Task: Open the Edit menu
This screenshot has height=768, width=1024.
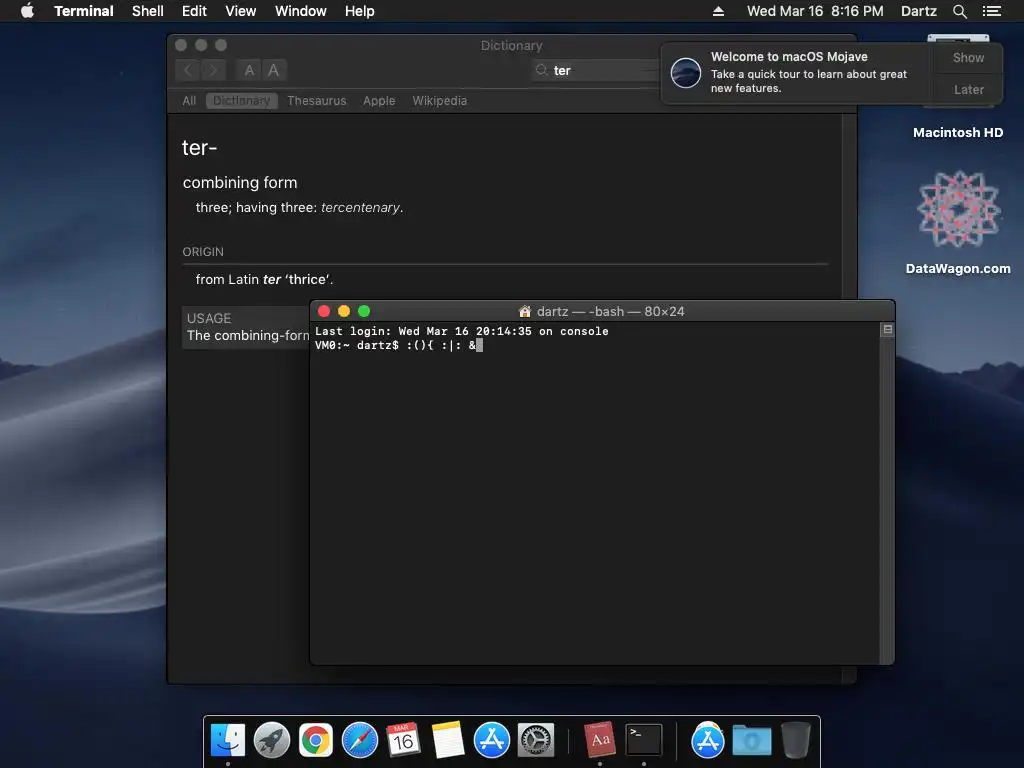Action: (x=194, y=11)
